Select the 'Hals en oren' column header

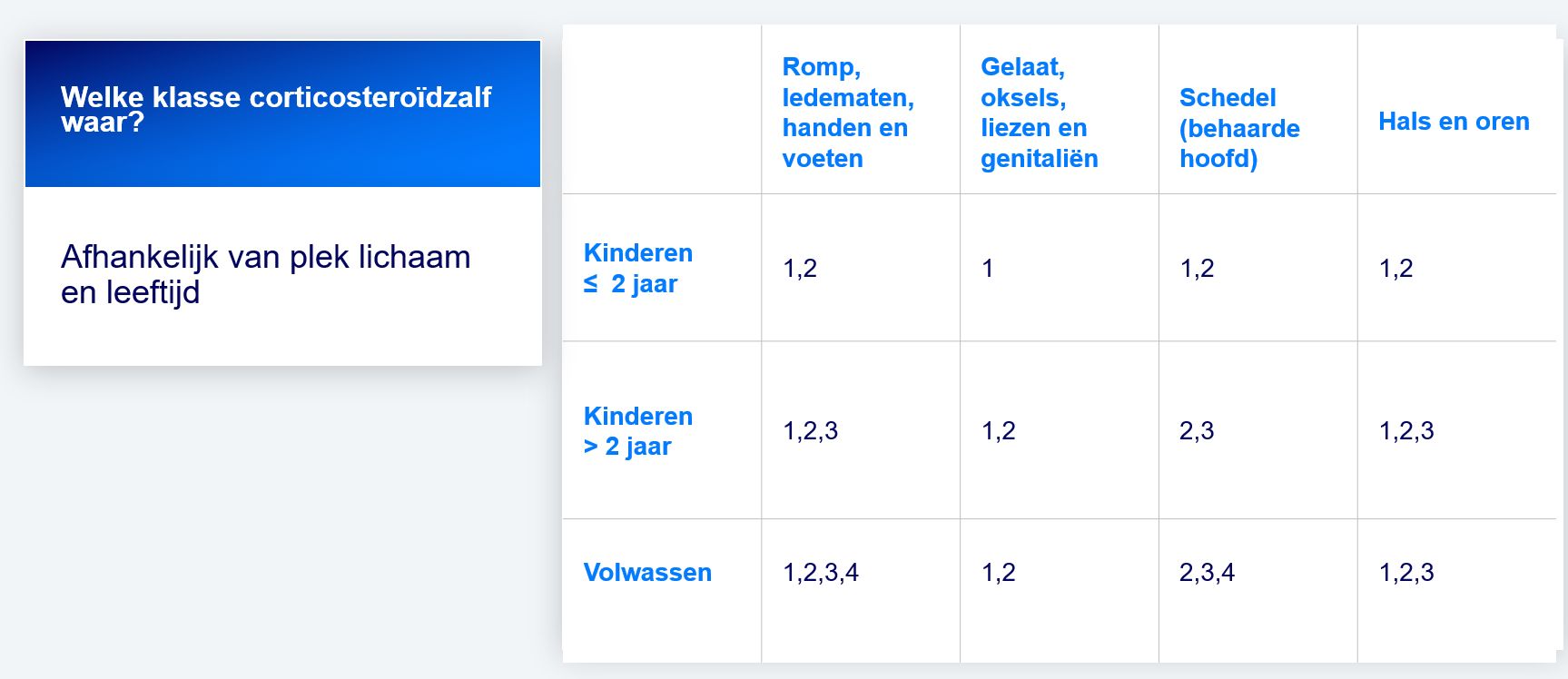1453,122
